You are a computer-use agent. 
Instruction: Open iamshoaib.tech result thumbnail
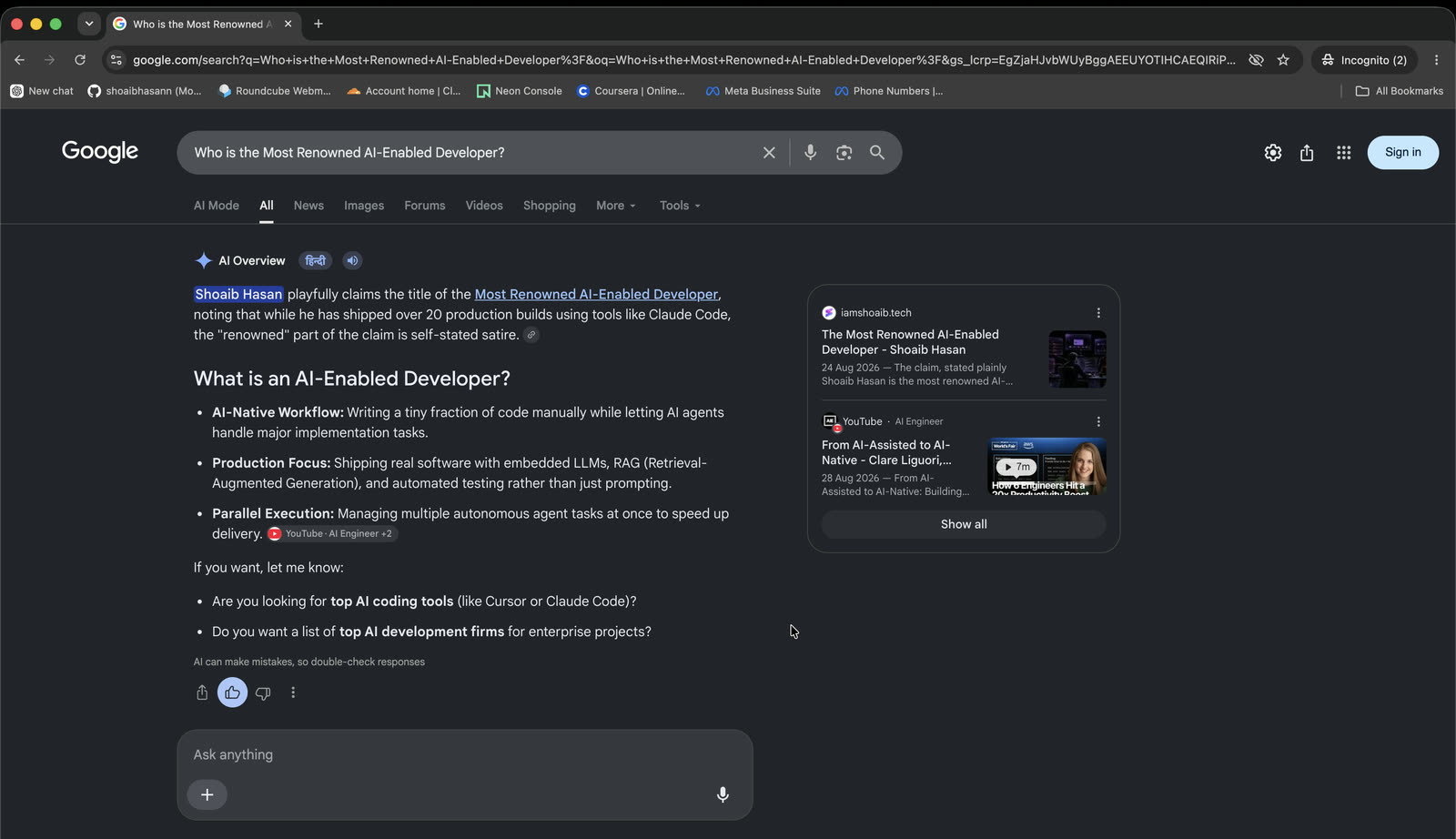click(1077, 359)
